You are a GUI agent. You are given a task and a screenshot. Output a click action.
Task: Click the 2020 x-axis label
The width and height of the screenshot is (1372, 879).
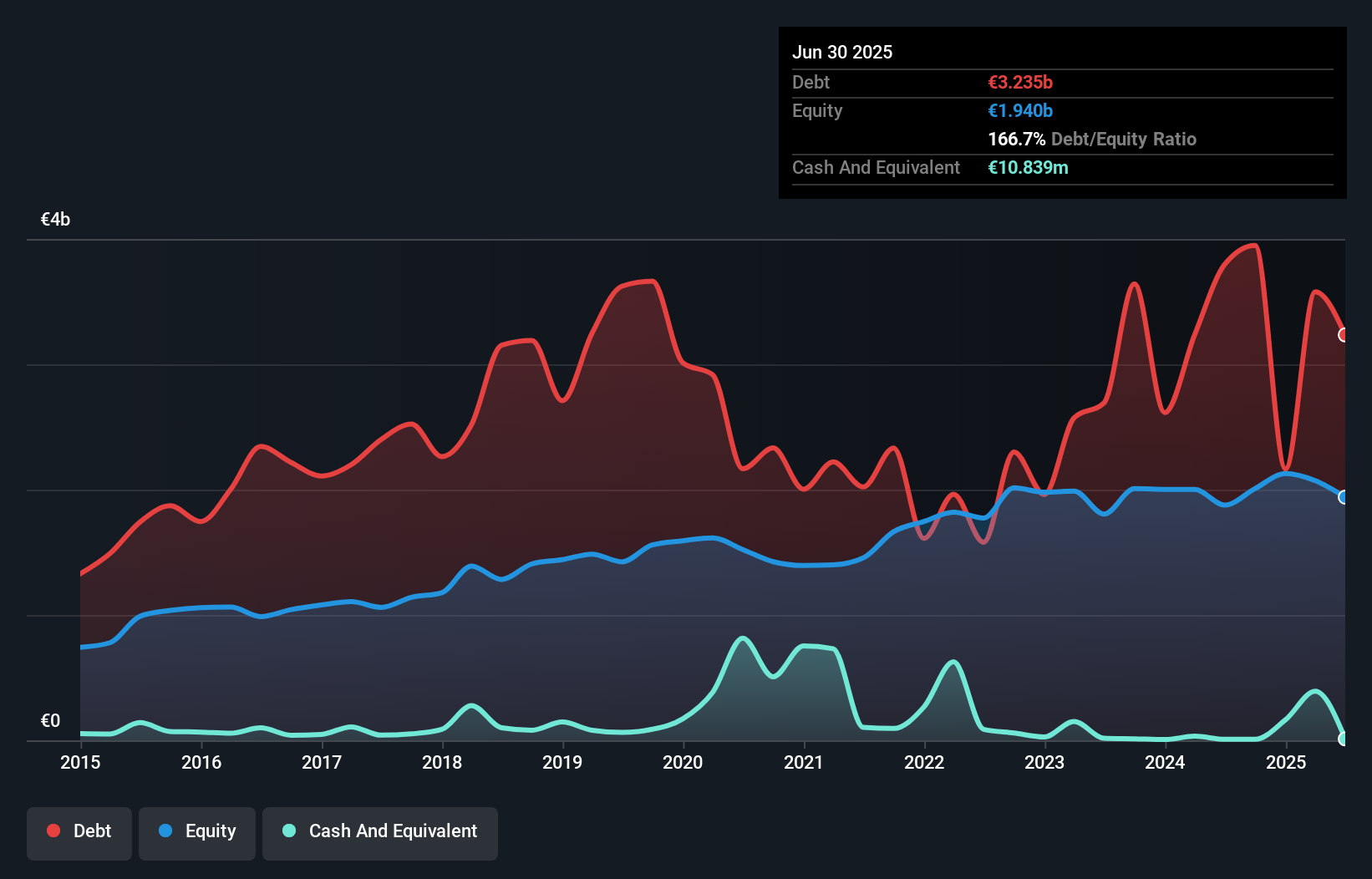click(683, 762)
